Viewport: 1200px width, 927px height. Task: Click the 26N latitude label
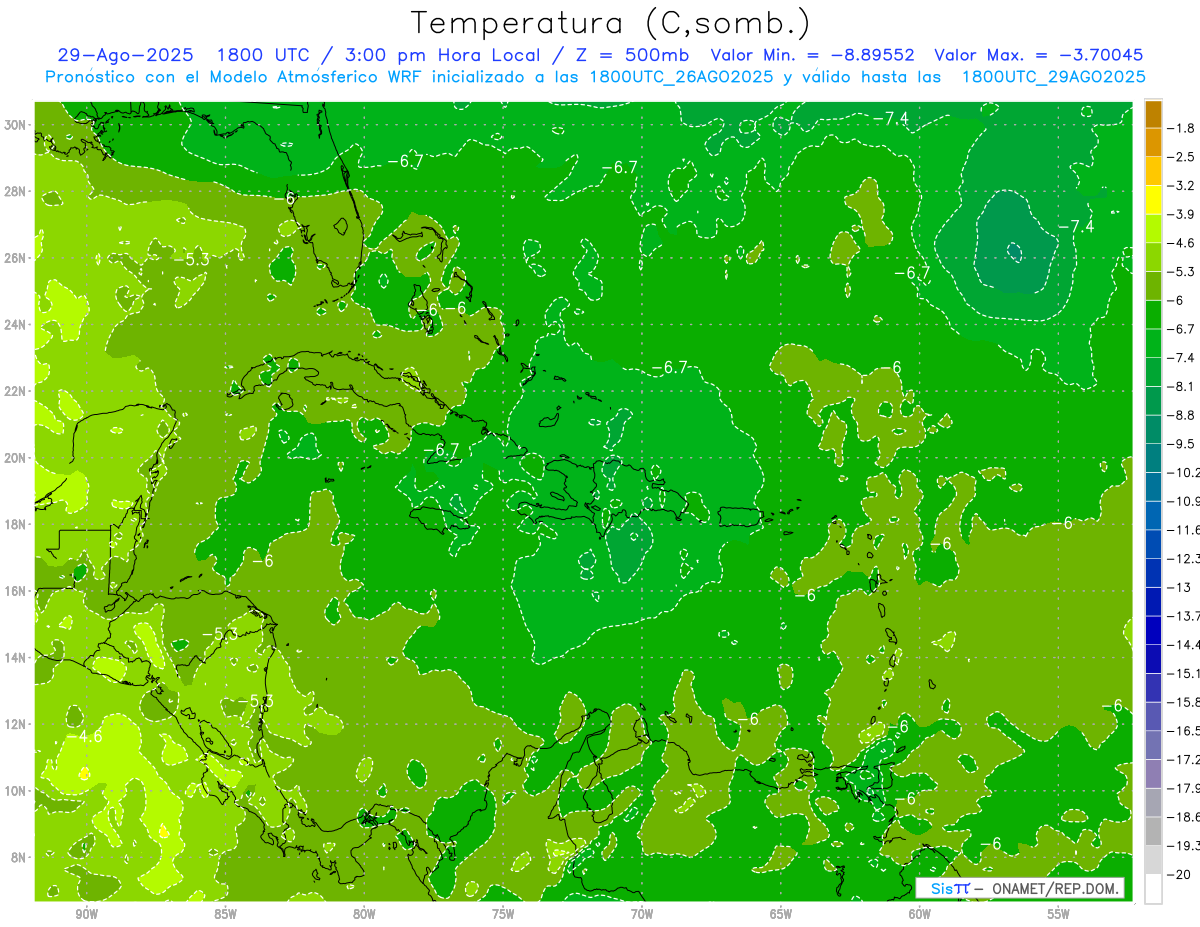[15, 258]
